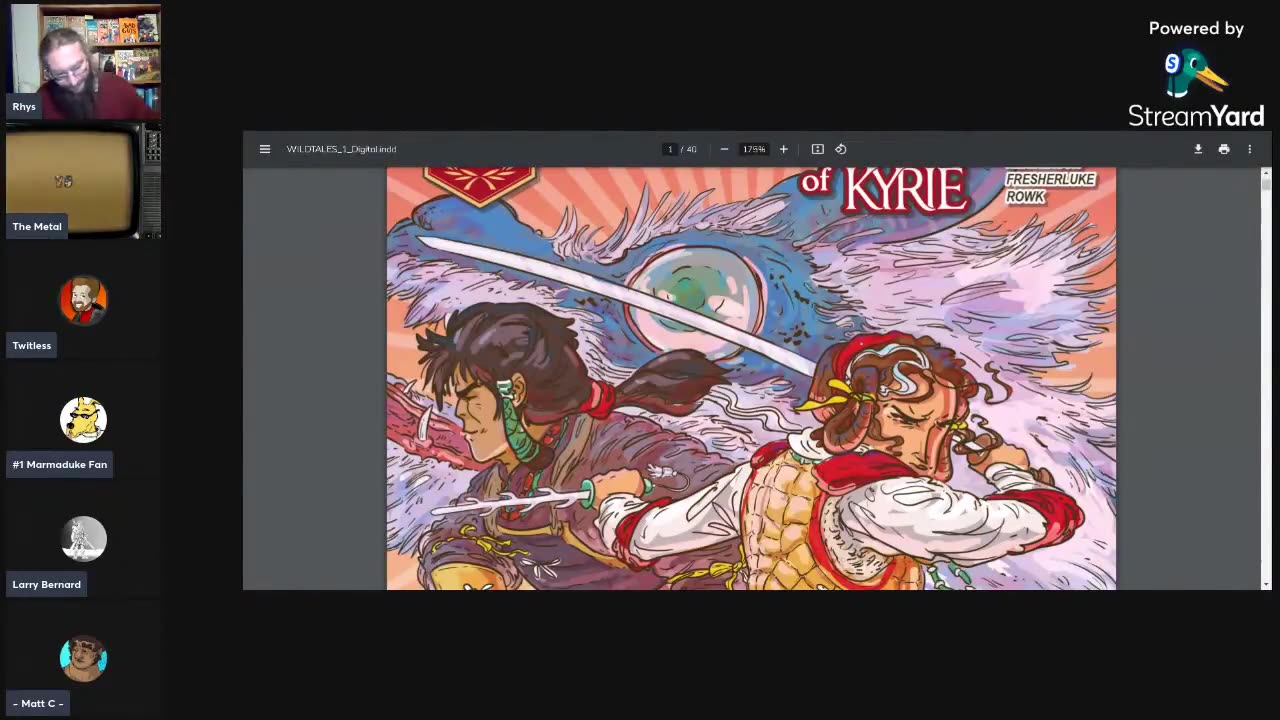Click the FRESHERLUKE credit on cover
Image resolution: width=1280 pixels, height=720 pixels.
[x=1051, y=179]
